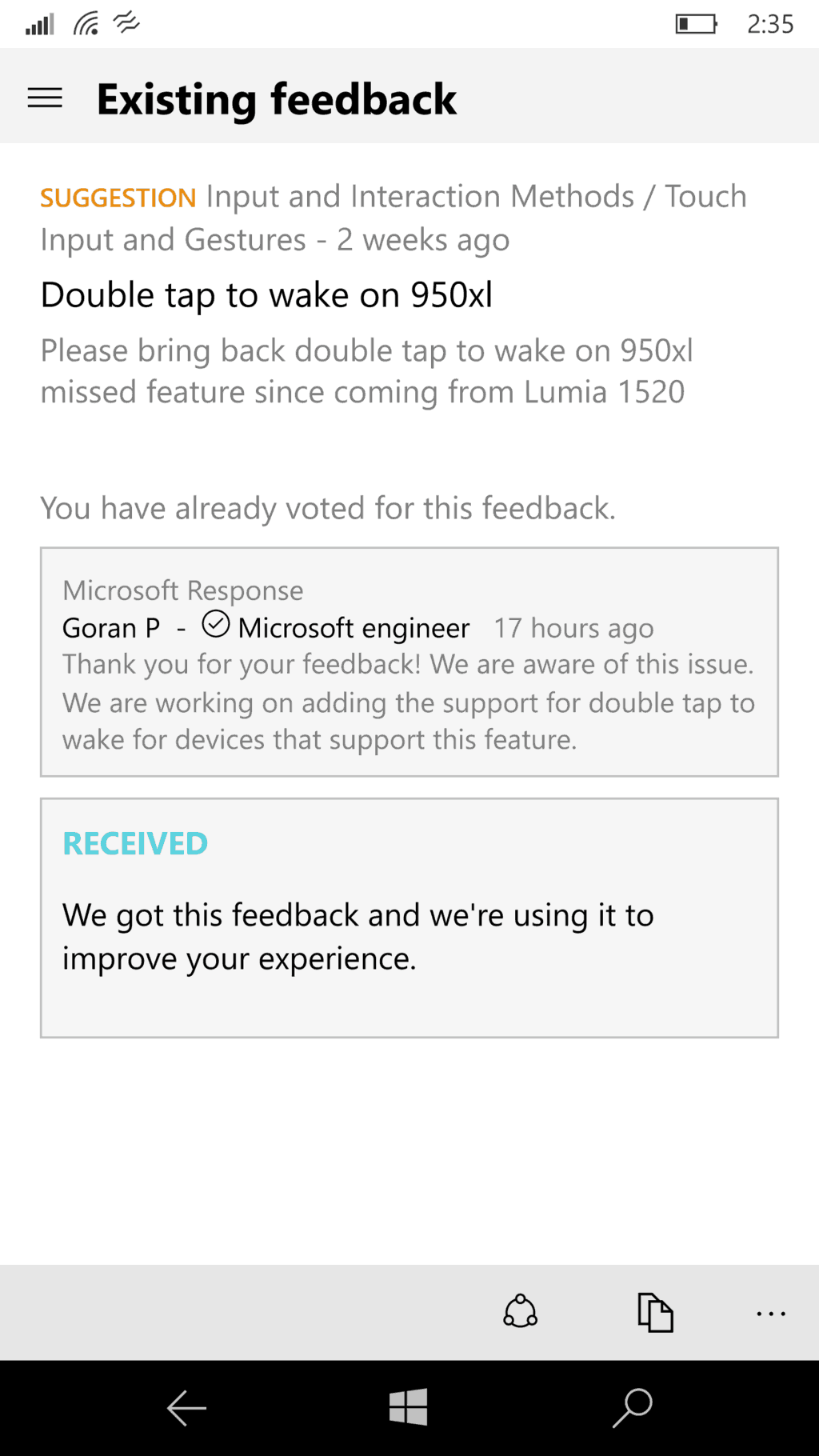819x1456 pixels.
Task: Tap the feedback description text
Action: (366, 371)
